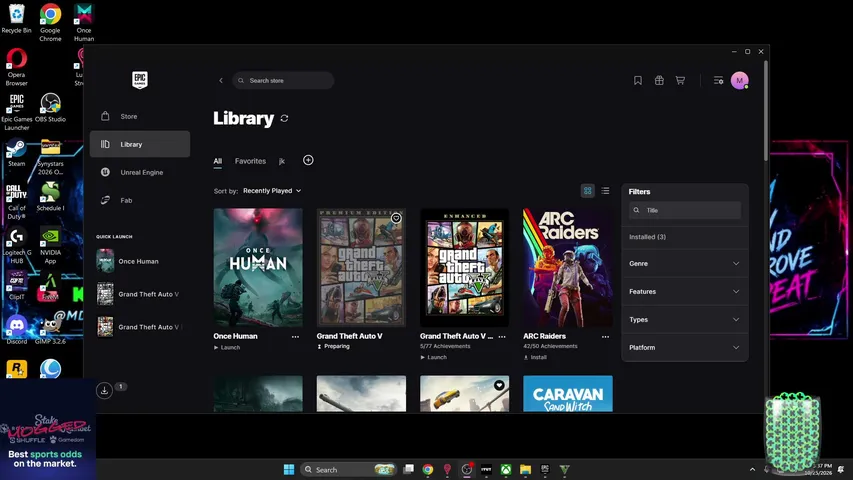Switch to list view

[x=605, y=190]
